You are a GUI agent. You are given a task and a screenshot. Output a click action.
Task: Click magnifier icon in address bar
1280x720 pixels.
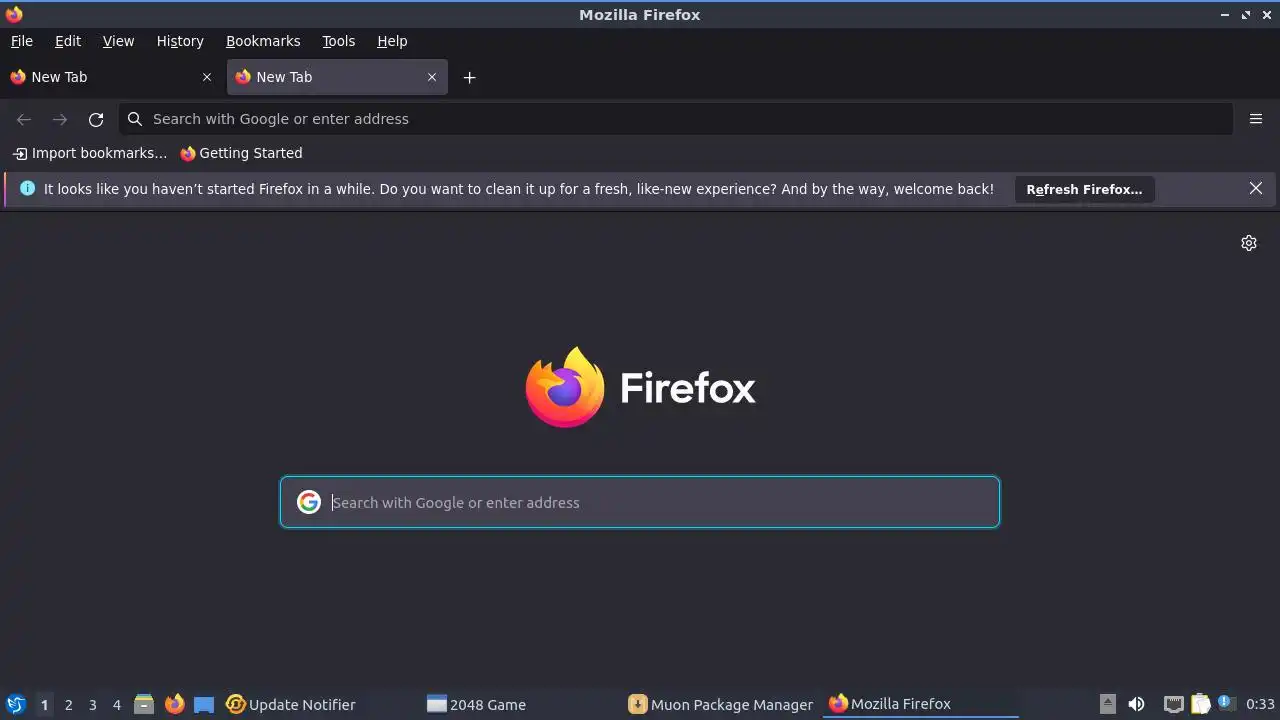(x=135, y=119)
